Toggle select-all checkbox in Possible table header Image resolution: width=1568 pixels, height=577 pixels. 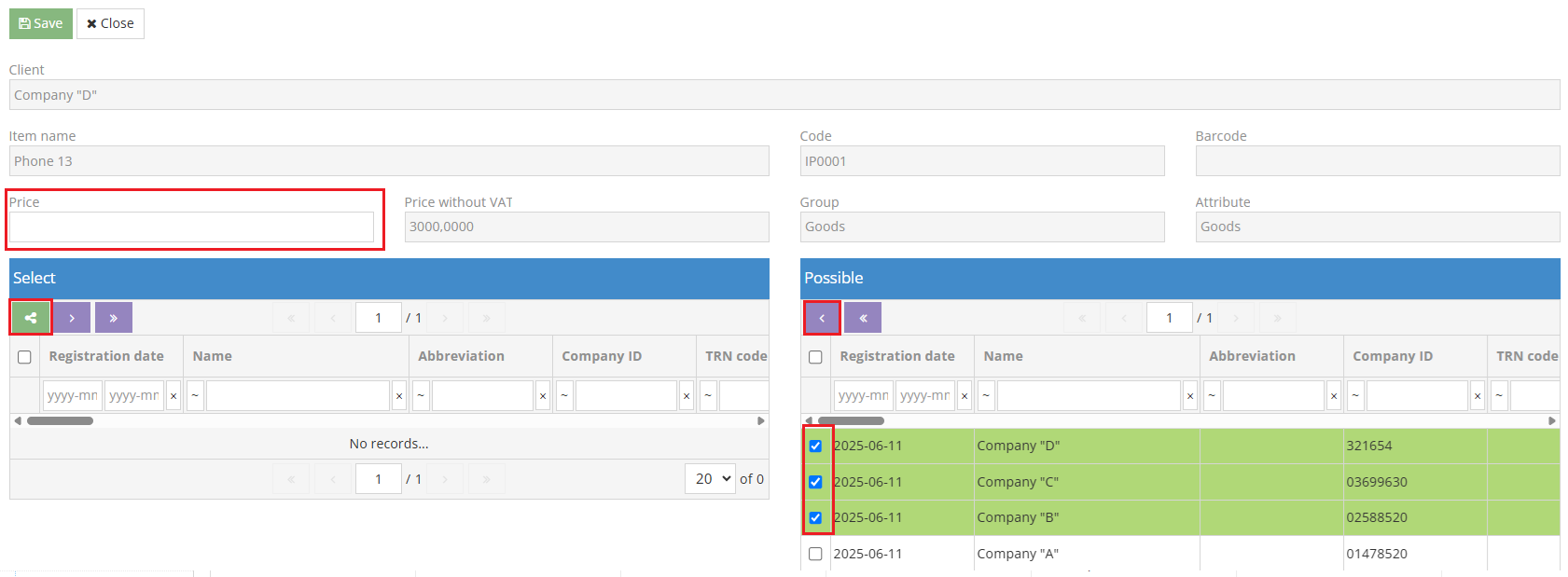[x=815, y=357]
